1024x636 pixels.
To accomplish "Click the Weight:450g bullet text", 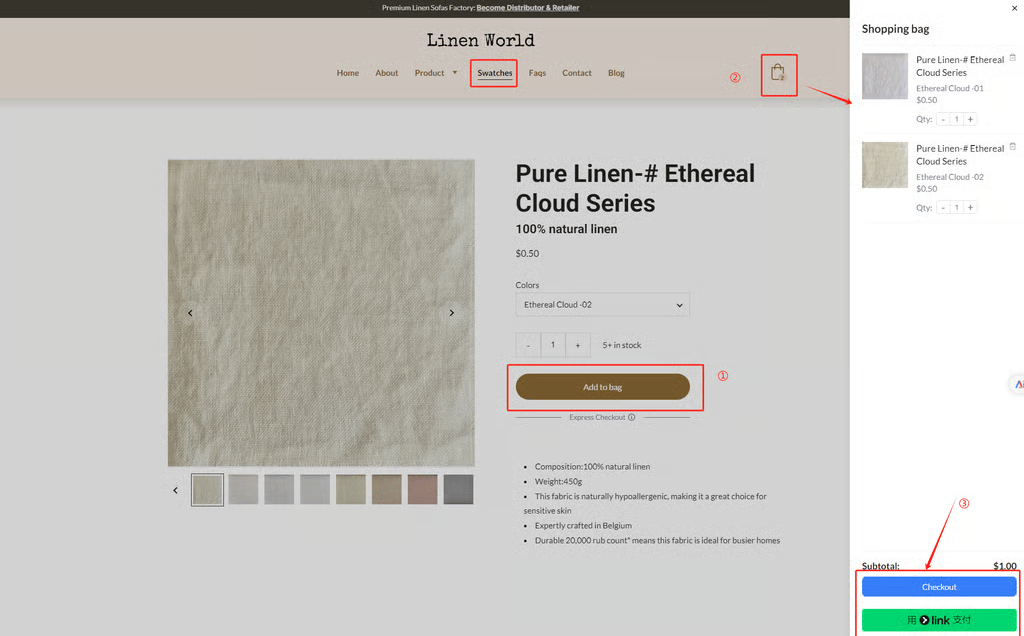I will click(558, 481).
